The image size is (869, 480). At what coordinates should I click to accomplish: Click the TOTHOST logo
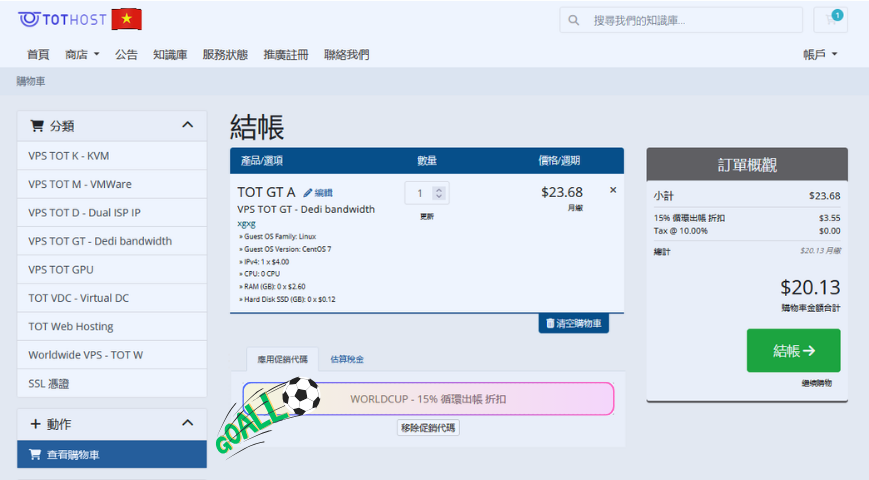(x=62, y=19)
